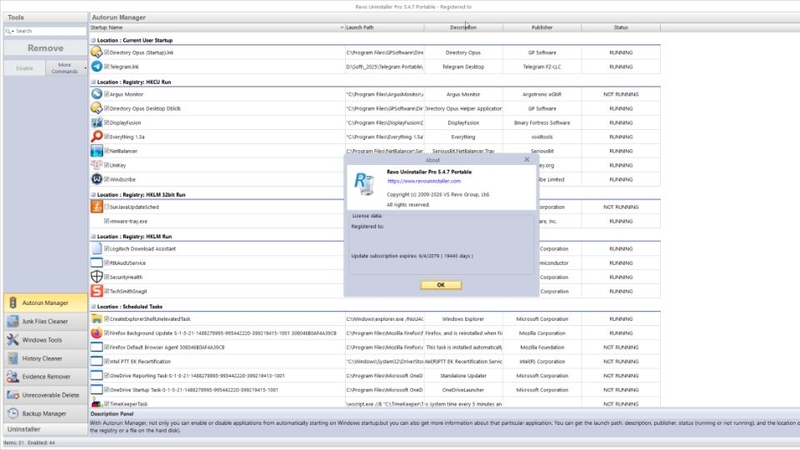This screenshot has height=450, width=800.
Task: Sort by the Description column header
Action: [463, 28]
